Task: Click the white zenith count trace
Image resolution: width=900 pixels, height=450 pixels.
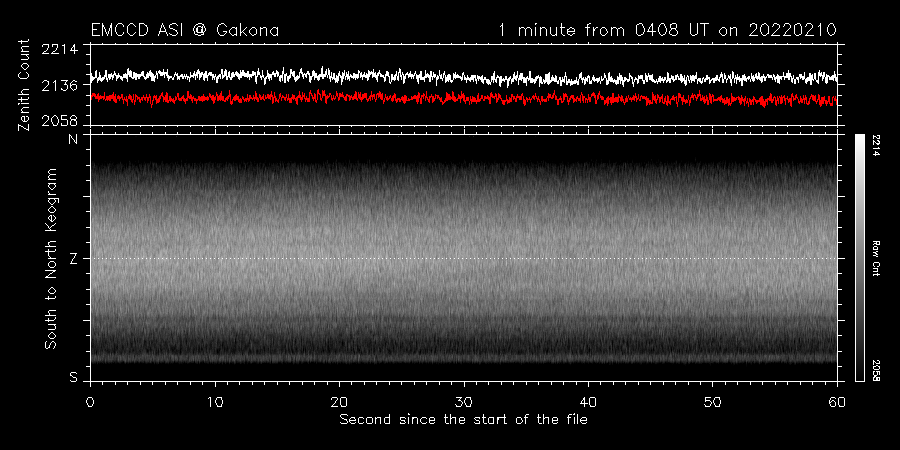Action: coord(464,76)
